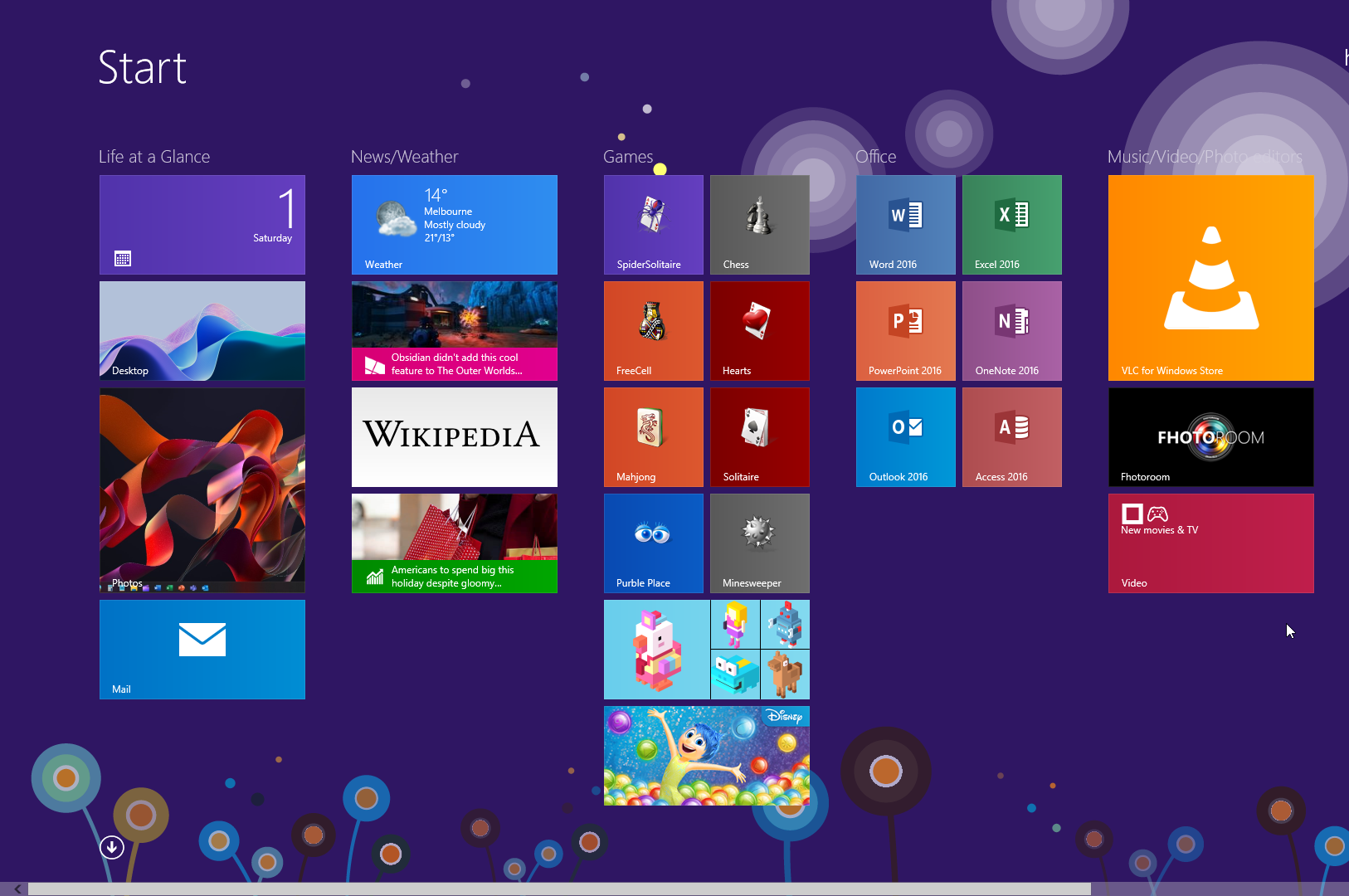Open VLC for Windows Store
Viewport: 1349px width, 896px height.
pyautogui.click(x=1210, y=277)
